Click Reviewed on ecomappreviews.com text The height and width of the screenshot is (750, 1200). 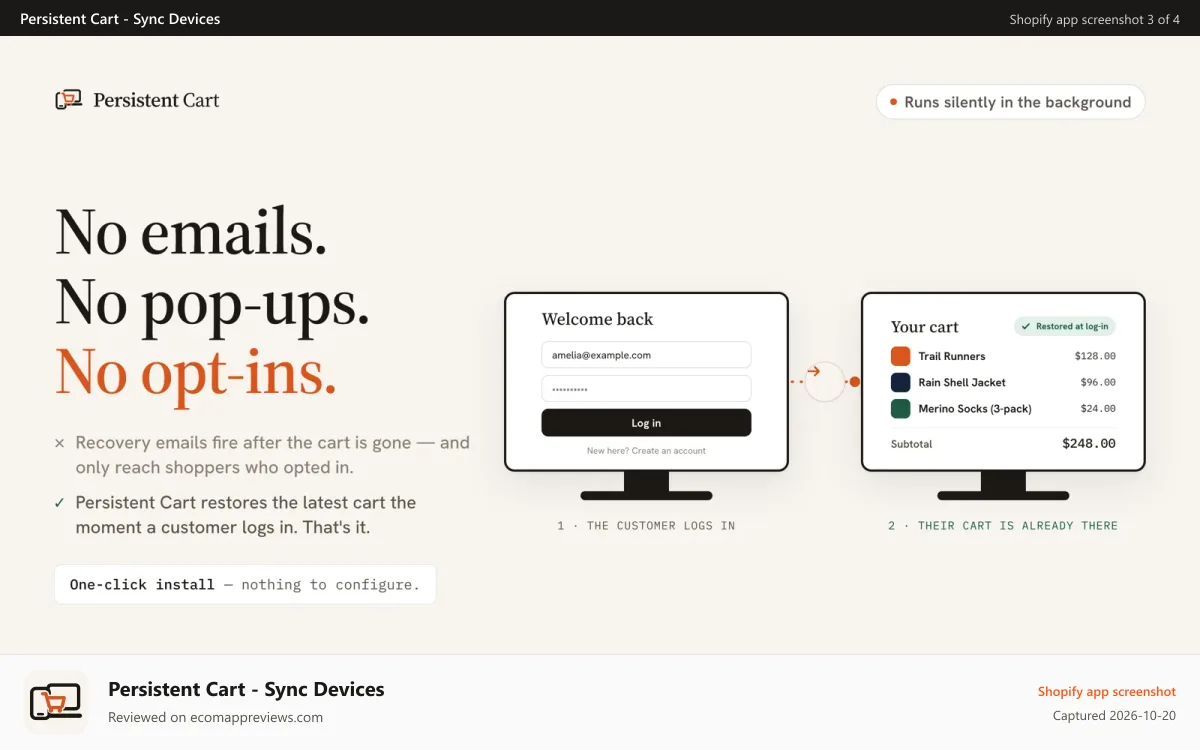pos(215,717)
